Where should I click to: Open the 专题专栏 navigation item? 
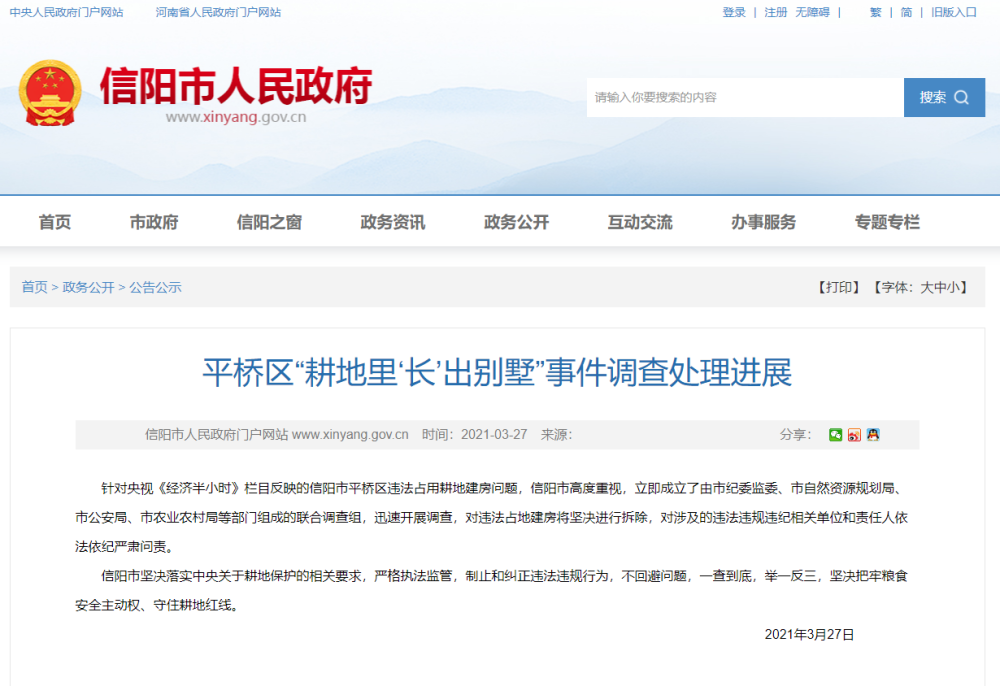coord(887,222)
